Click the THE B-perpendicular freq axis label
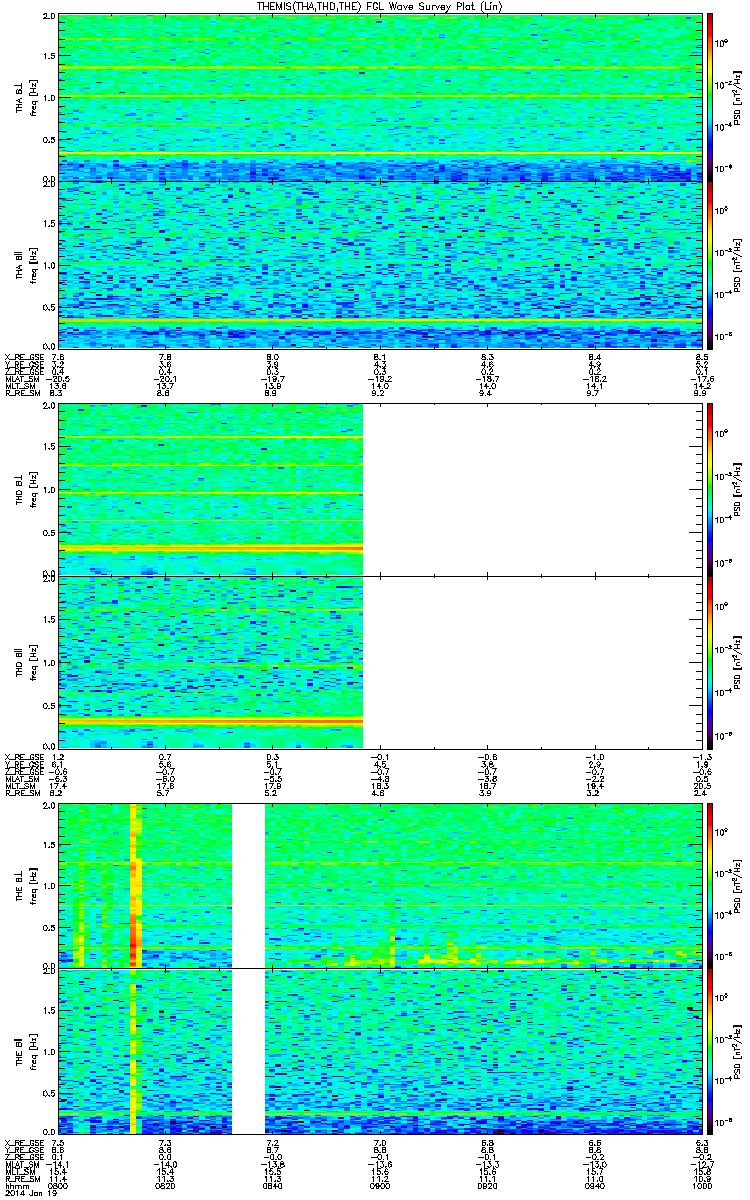 (x=24, y=886)
